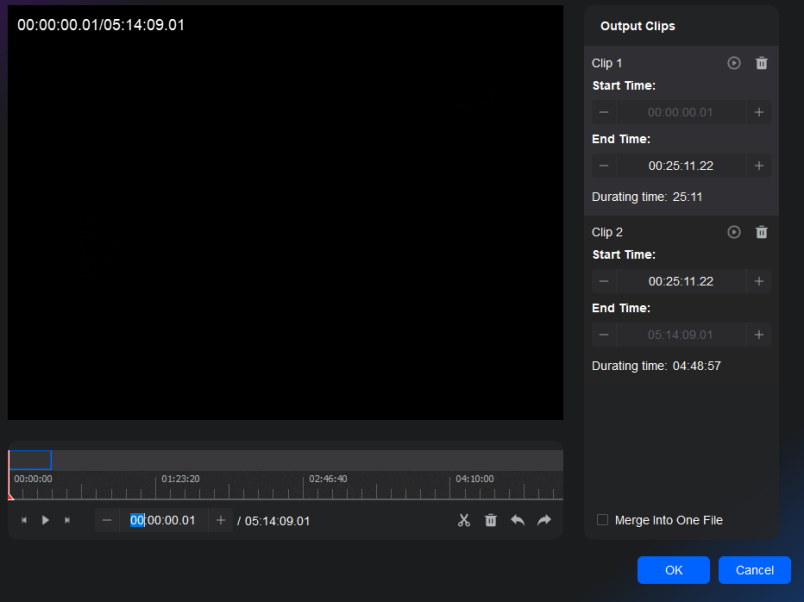Click the scissors split icon
The image size is (804, 602).
coord(464,520)
